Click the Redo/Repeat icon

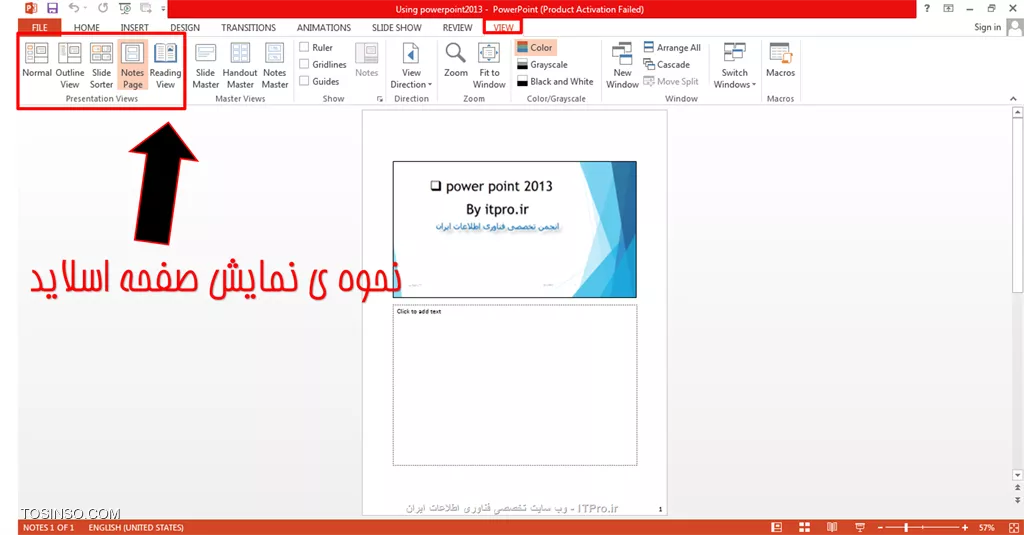click(x=103, y=8)
